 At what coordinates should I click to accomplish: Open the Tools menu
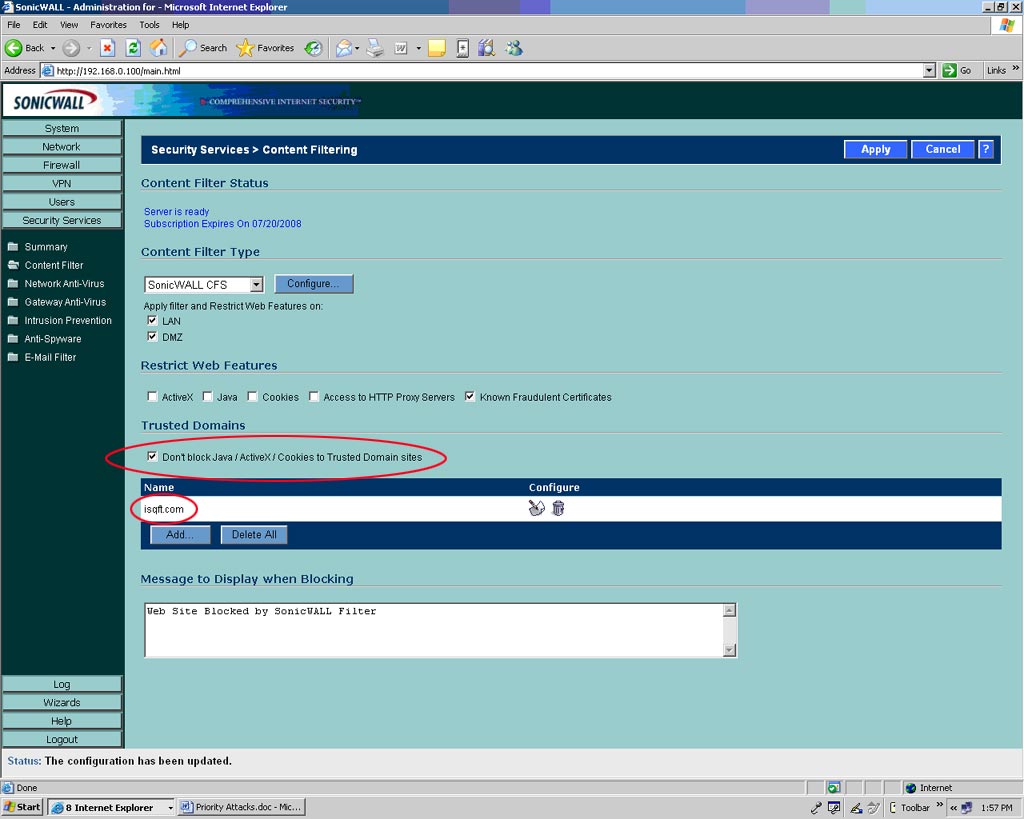[149, 25]
